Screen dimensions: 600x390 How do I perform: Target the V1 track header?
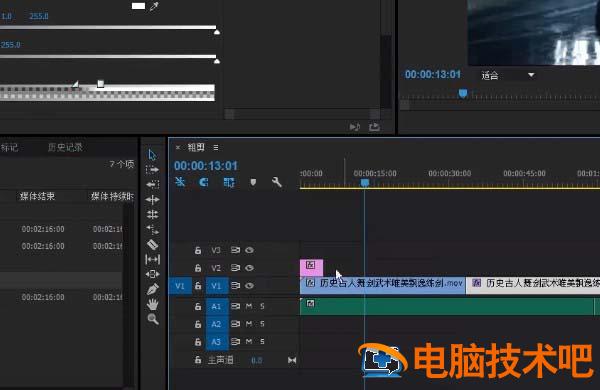pyautogui.click(x=217, y=286)
